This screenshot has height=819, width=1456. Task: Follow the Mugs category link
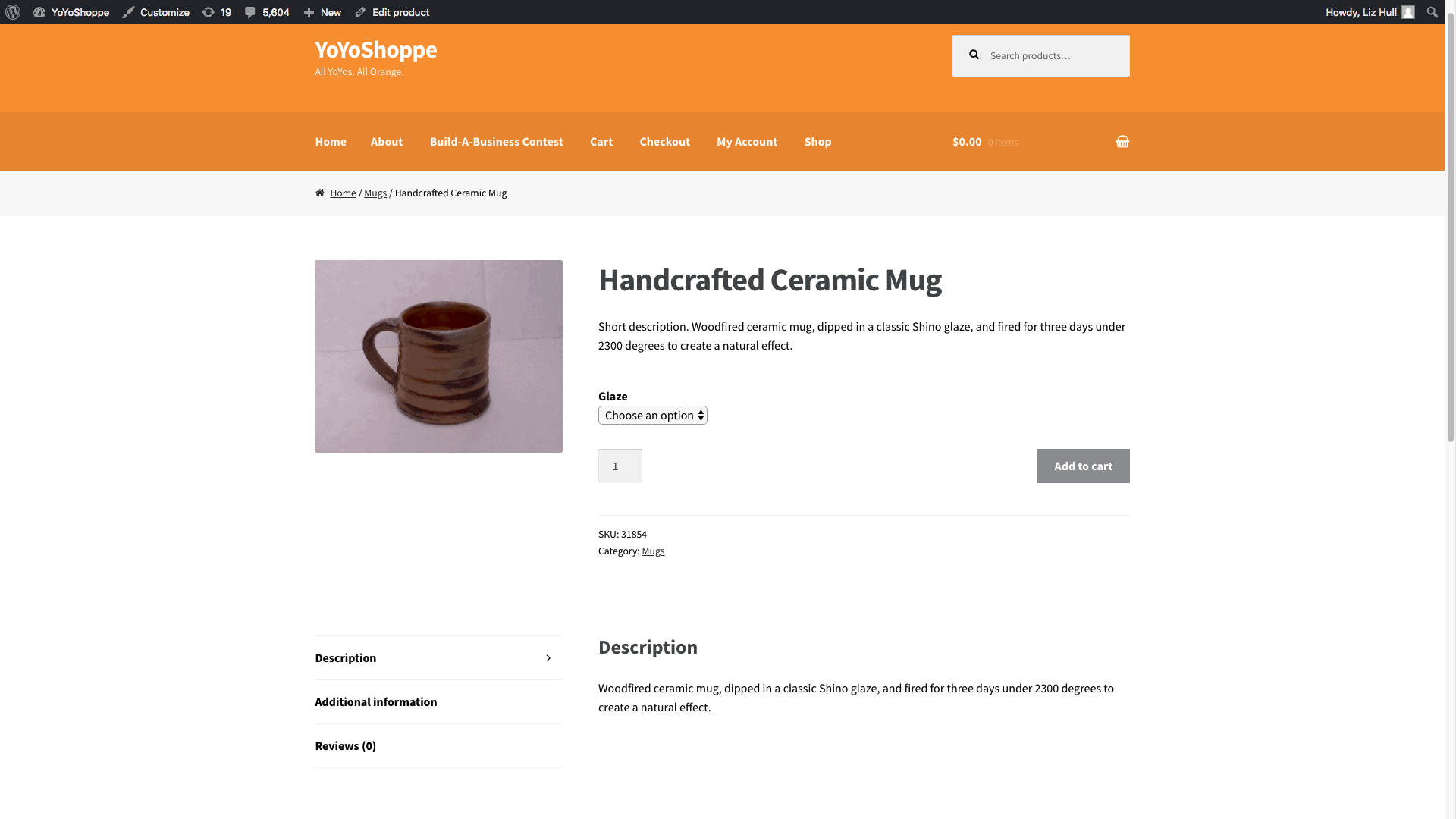tap(653, 551)
